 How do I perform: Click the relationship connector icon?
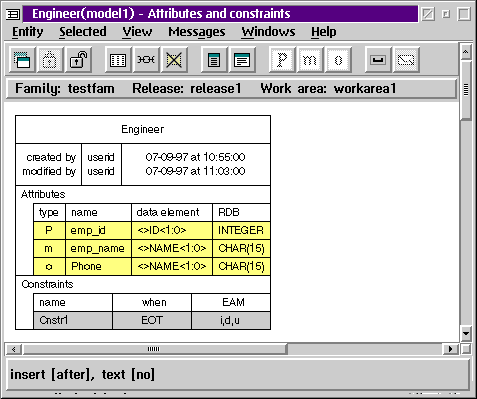pyautogui.click(x=146, y=60)
